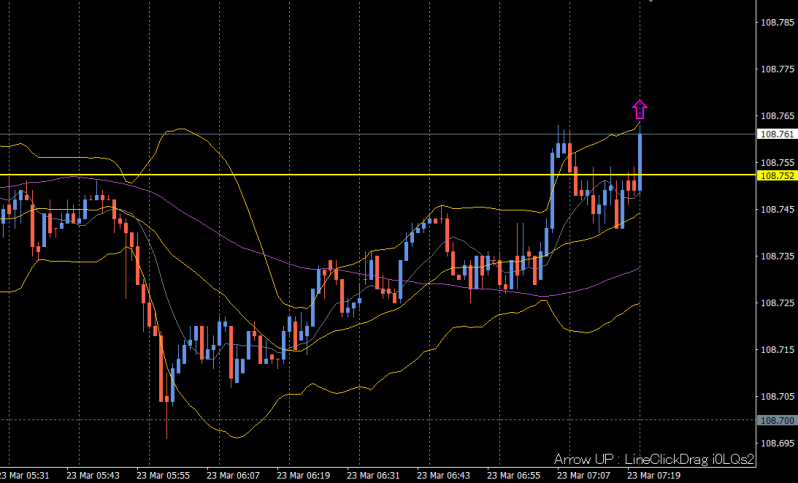Click the Arrow UP LineClickDrag text label
798x483 pixels.
653,458
